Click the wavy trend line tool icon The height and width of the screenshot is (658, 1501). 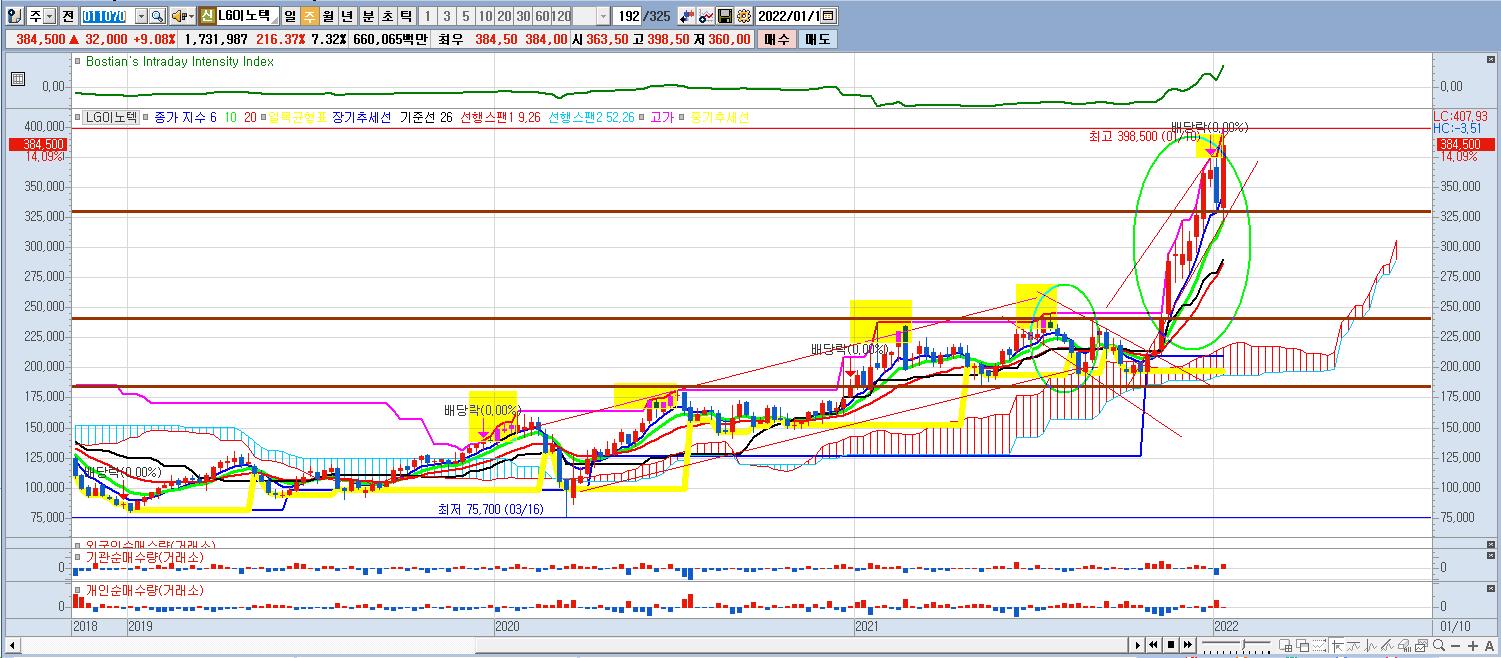pos(1352,645)
